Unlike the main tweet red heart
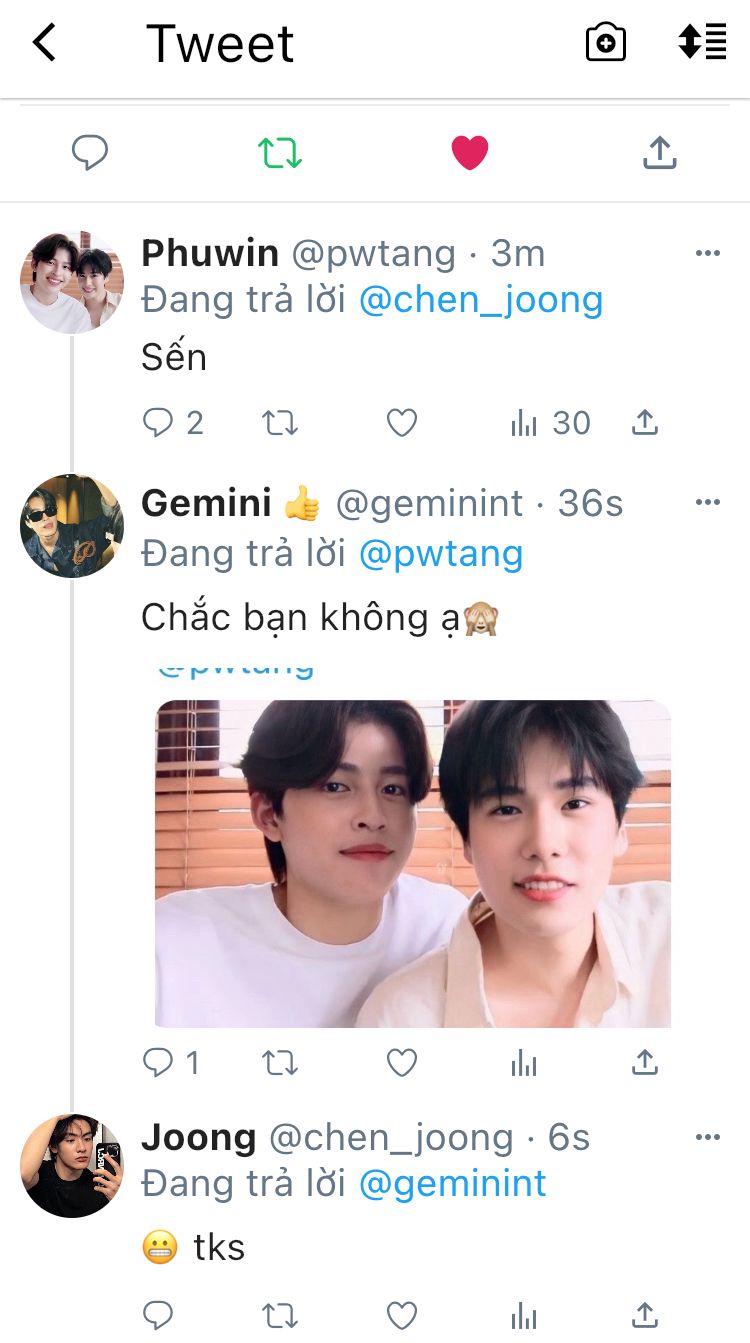 [469, 153]
